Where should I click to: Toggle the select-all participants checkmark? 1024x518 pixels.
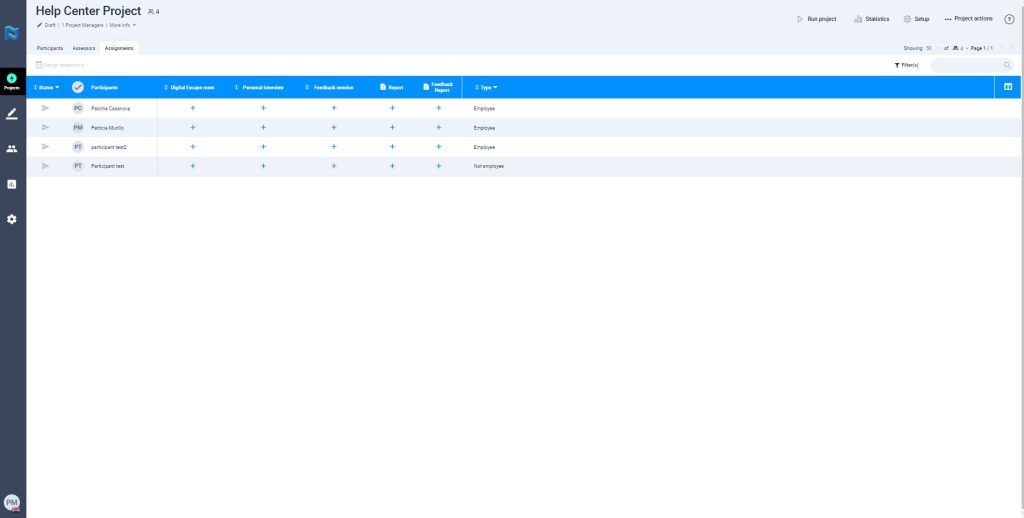78,87
